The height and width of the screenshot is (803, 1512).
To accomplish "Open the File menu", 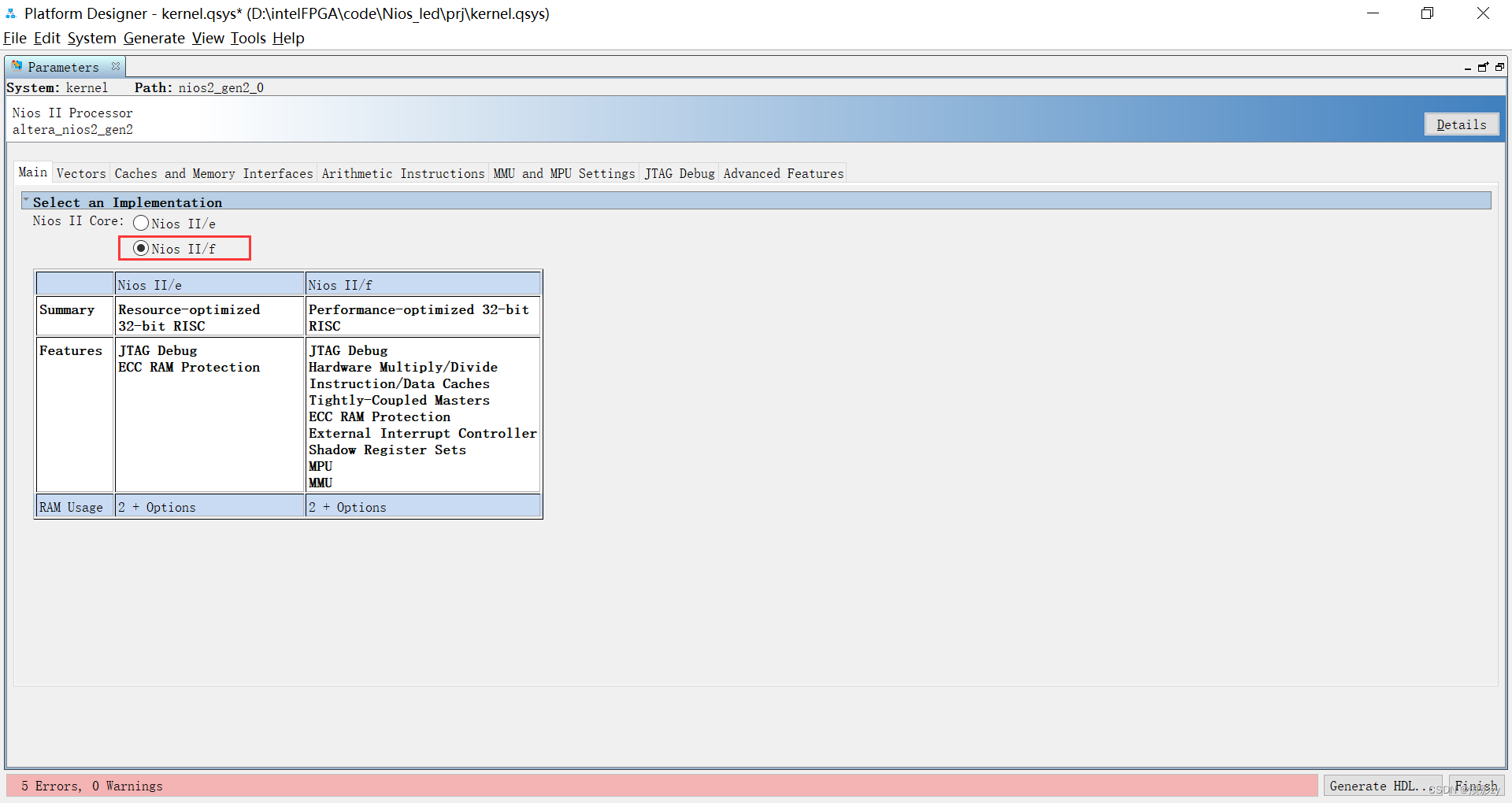I will (15, 38).
